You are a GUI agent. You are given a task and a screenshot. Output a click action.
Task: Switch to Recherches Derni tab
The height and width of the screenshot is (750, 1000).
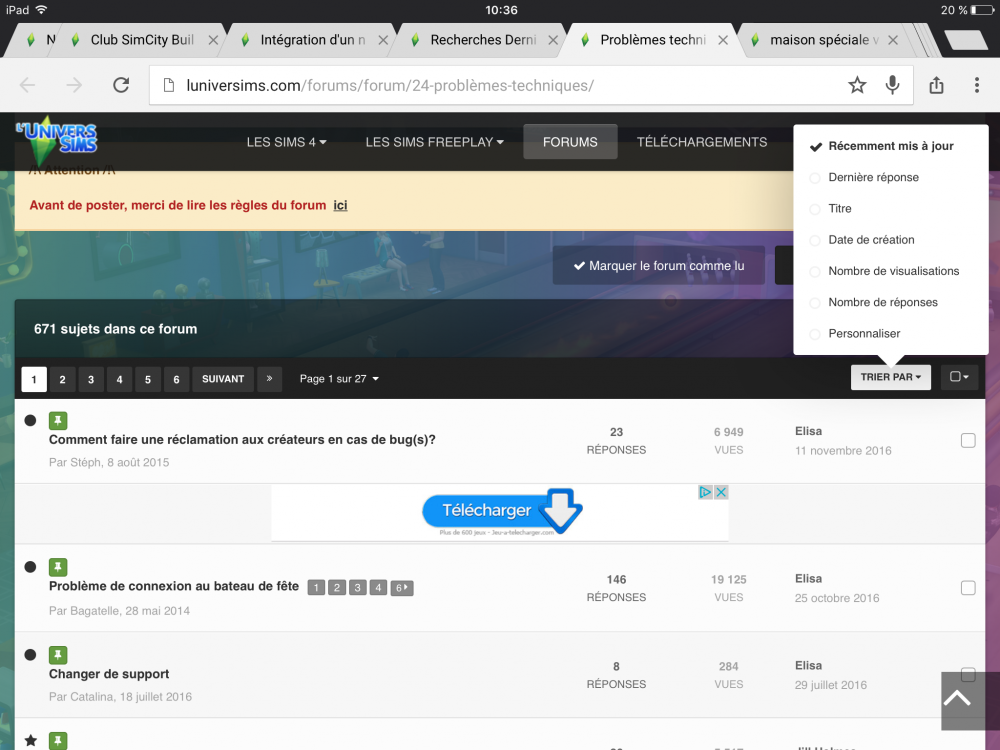(483, 40)
